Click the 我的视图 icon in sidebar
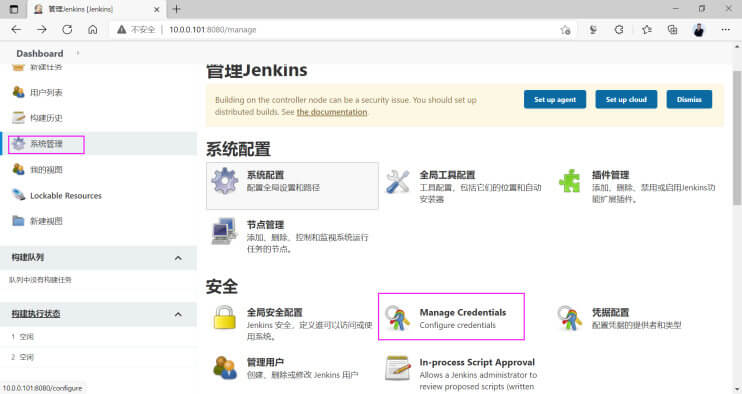The height and width of the screenshot is (394, 742). [x=18, y=169]
